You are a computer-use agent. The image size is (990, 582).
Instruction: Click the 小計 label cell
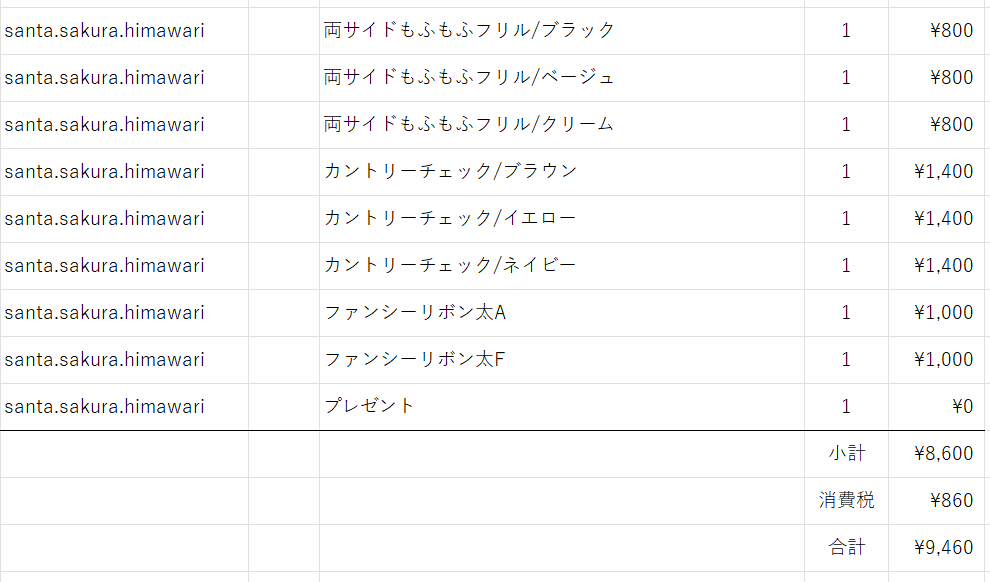[846, 453]
